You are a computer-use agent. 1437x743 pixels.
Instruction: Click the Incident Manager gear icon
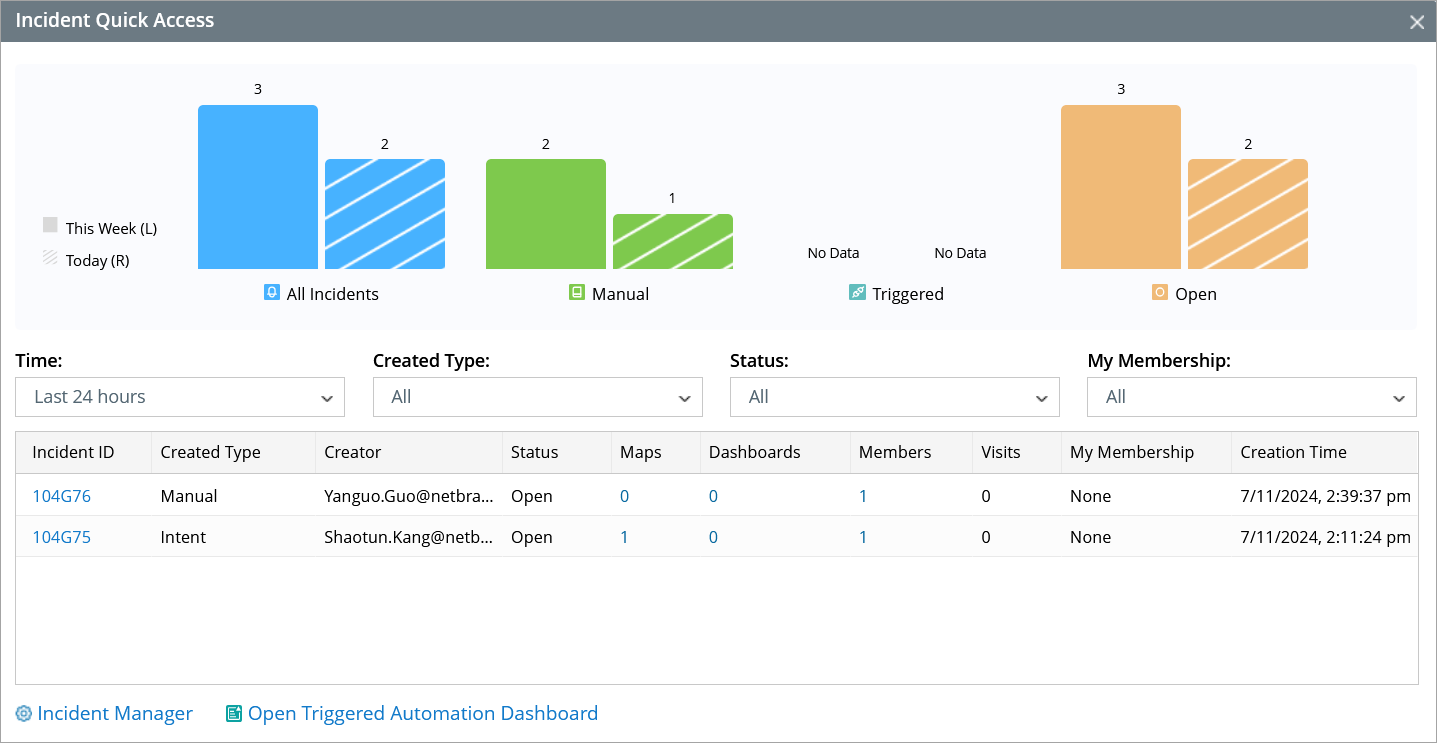click(x=24, y=714)
